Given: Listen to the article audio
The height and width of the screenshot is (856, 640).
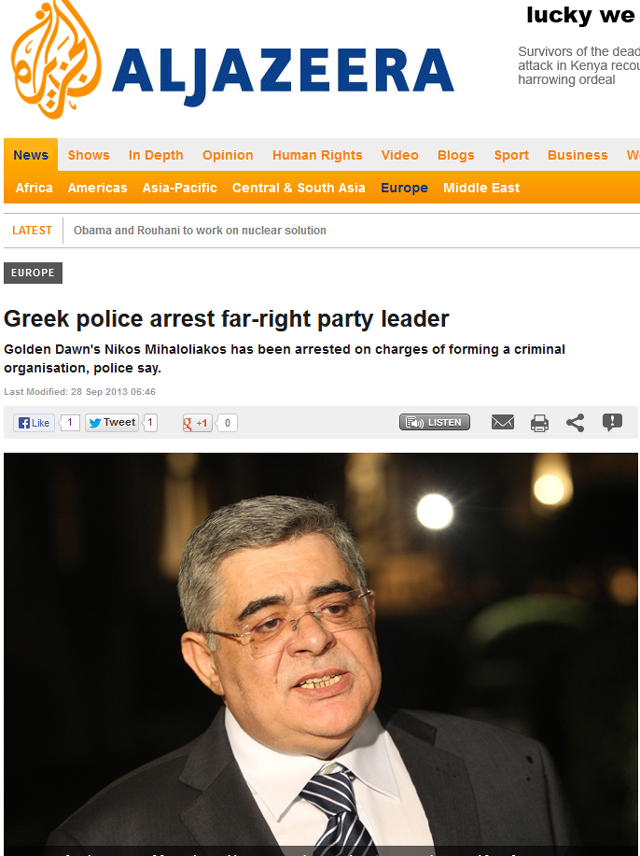Looking at the screenshot, I should pos(434,422).
